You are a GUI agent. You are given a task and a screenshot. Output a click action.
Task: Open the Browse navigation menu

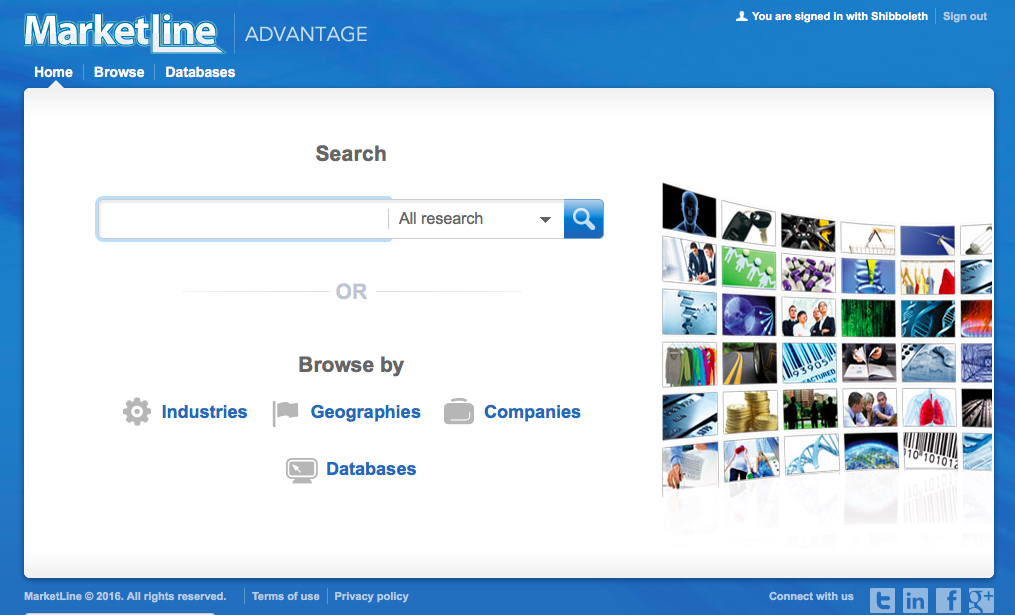pos(119,72)
